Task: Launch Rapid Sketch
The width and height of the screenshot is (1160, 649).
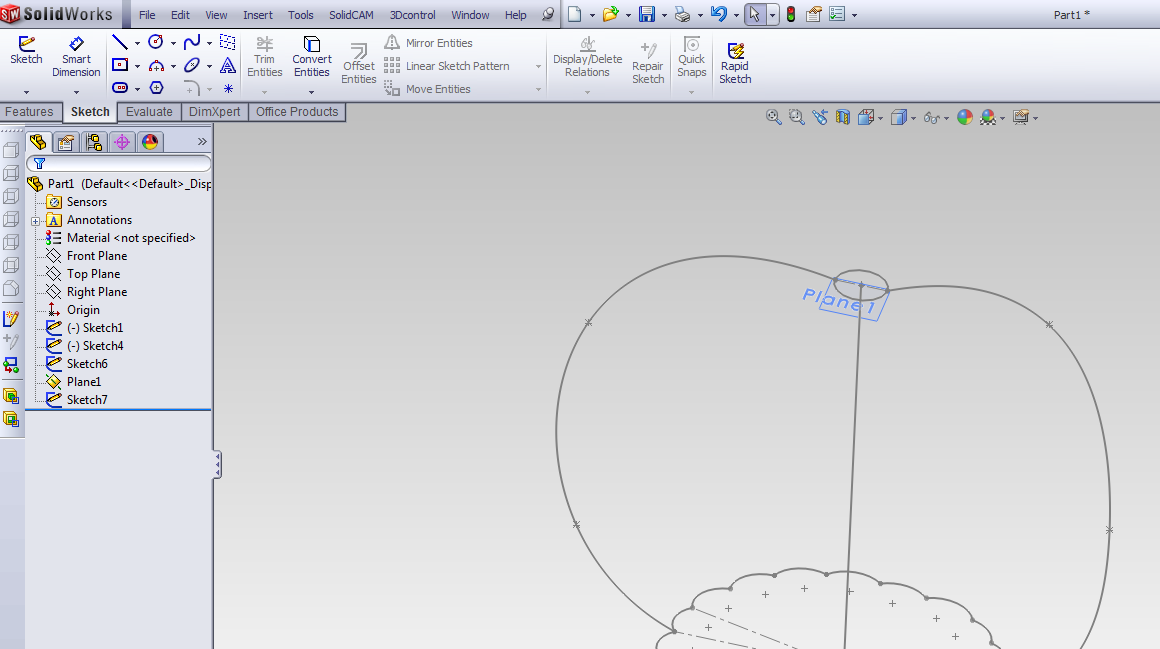Action: [x=735, y=62]
